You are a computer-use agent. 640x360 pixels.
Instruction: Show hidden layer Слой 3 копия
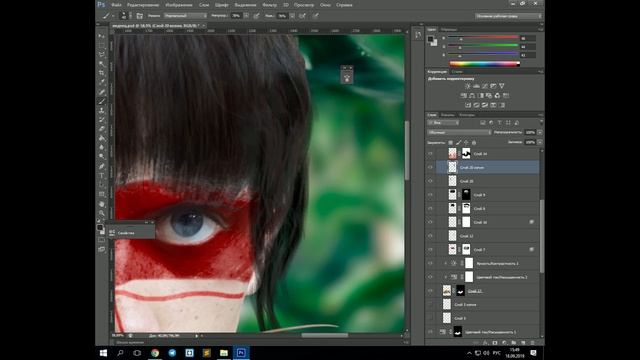click(x=430, y=304)
